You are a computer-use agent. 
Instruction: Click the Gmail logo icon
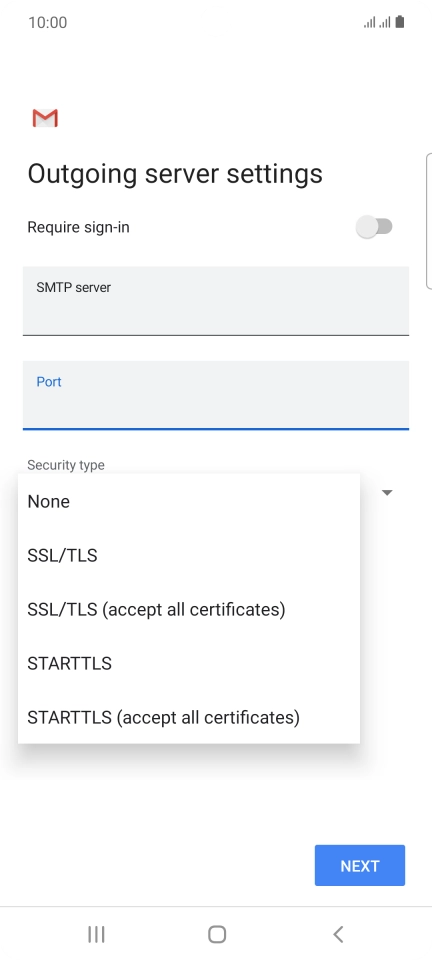click(x=45, y=118)
